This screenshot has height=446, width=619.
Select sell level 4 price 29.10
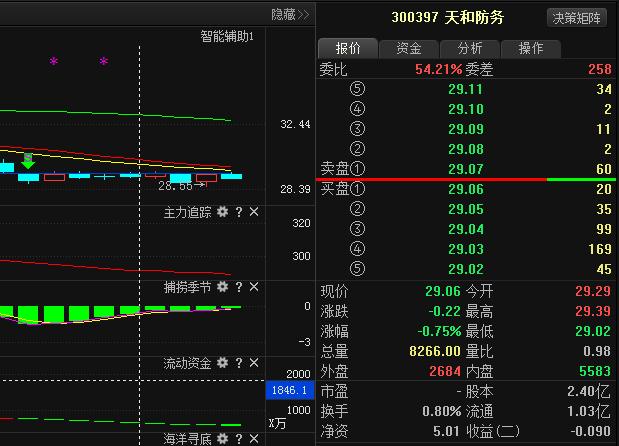point(465,109)
